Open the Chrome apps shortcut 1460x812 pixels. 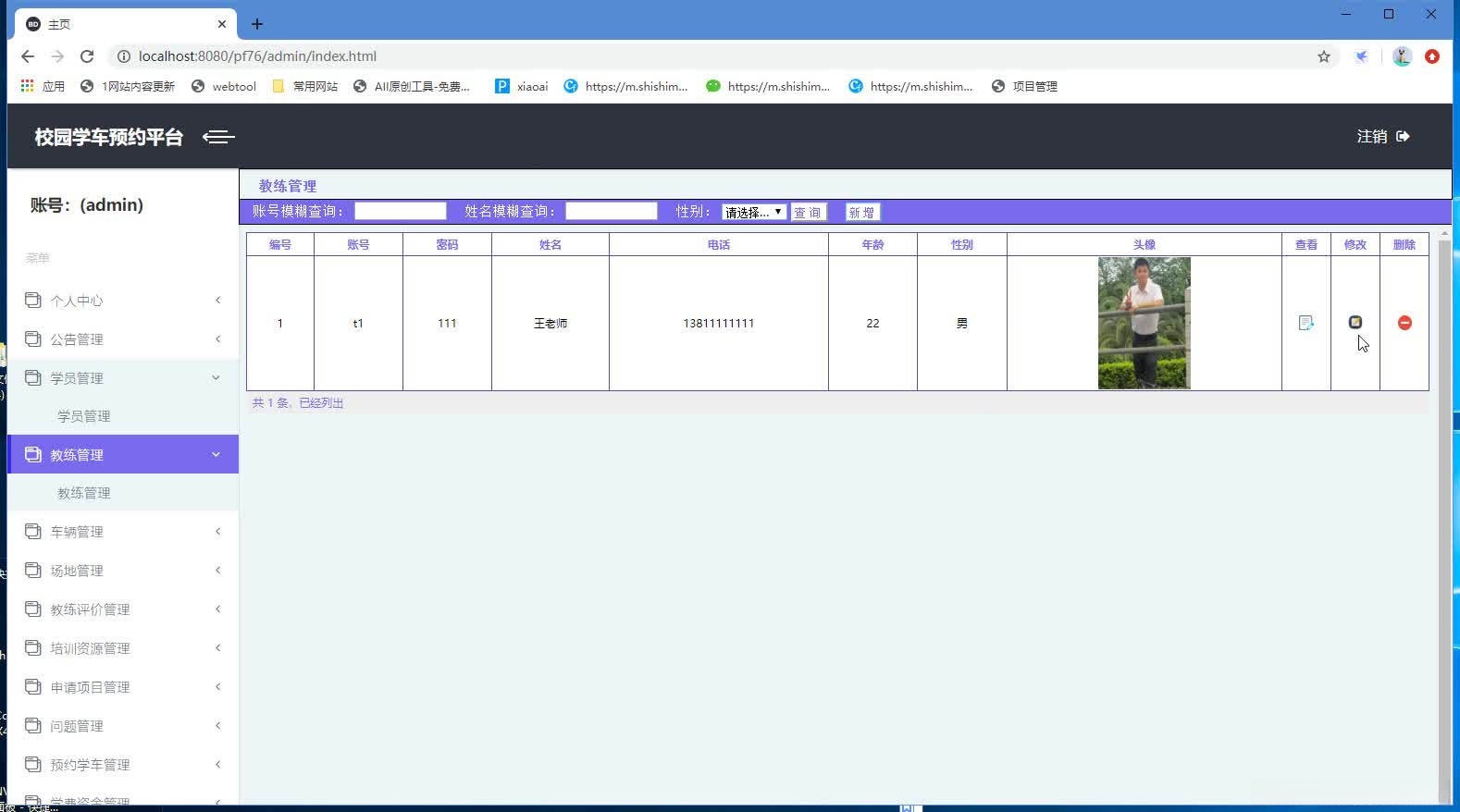pos(43,86)
